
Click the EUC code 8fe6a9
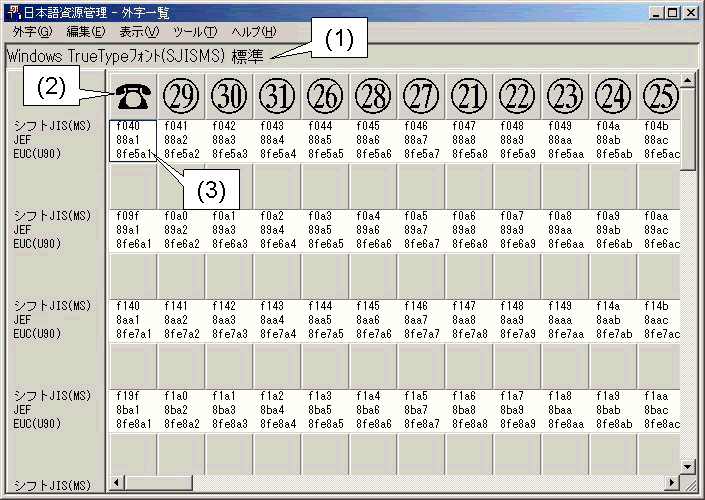518,244
